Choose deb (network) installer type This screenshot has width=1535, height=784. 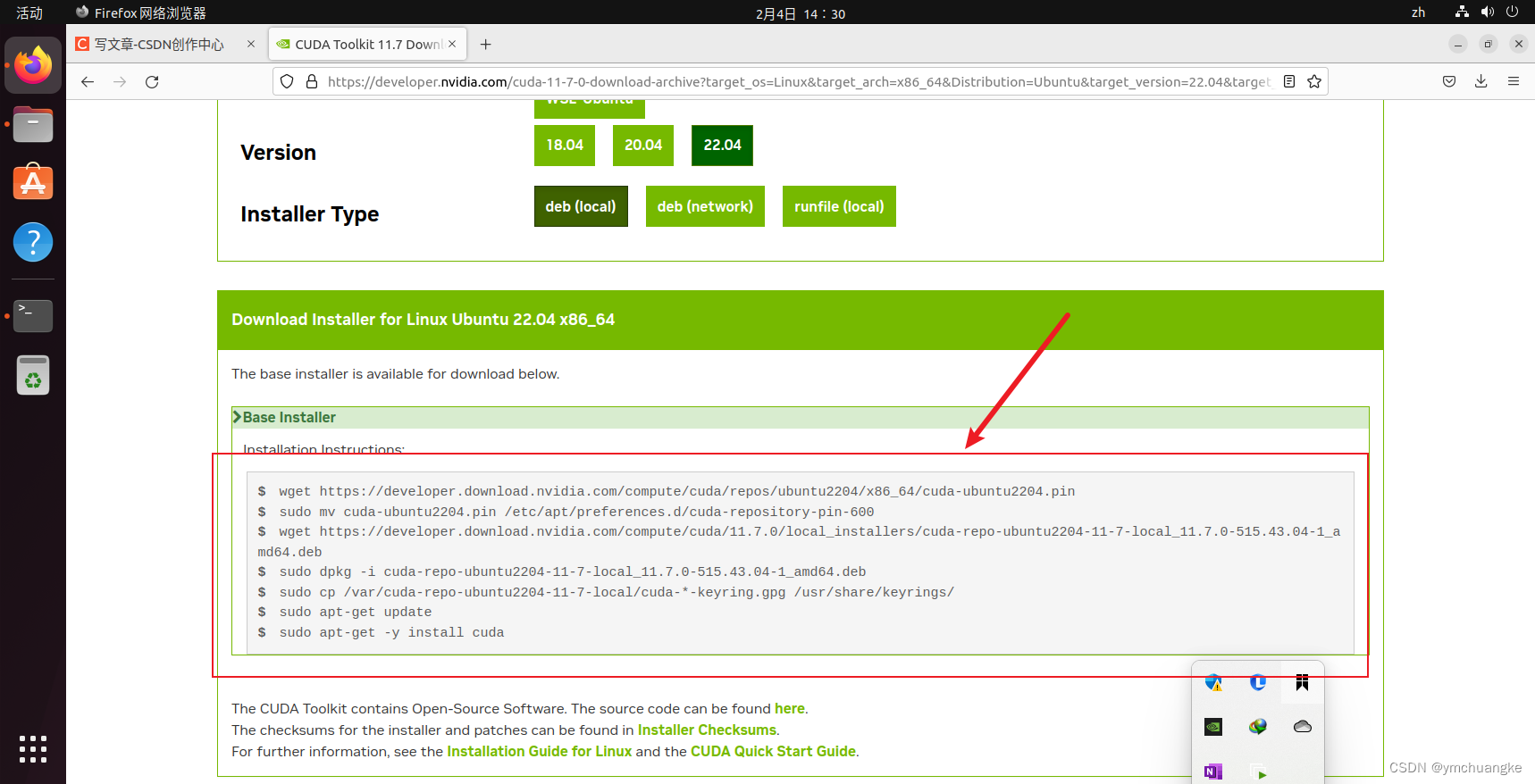(x=705, y=206)
